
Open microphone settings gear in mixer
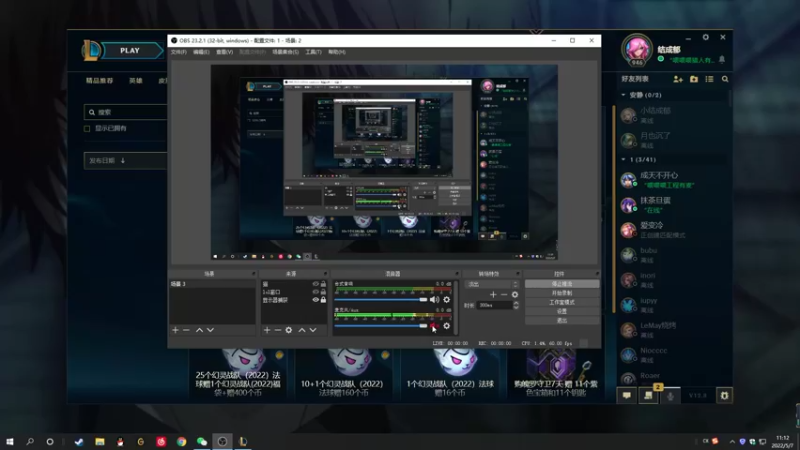(446, 326)
